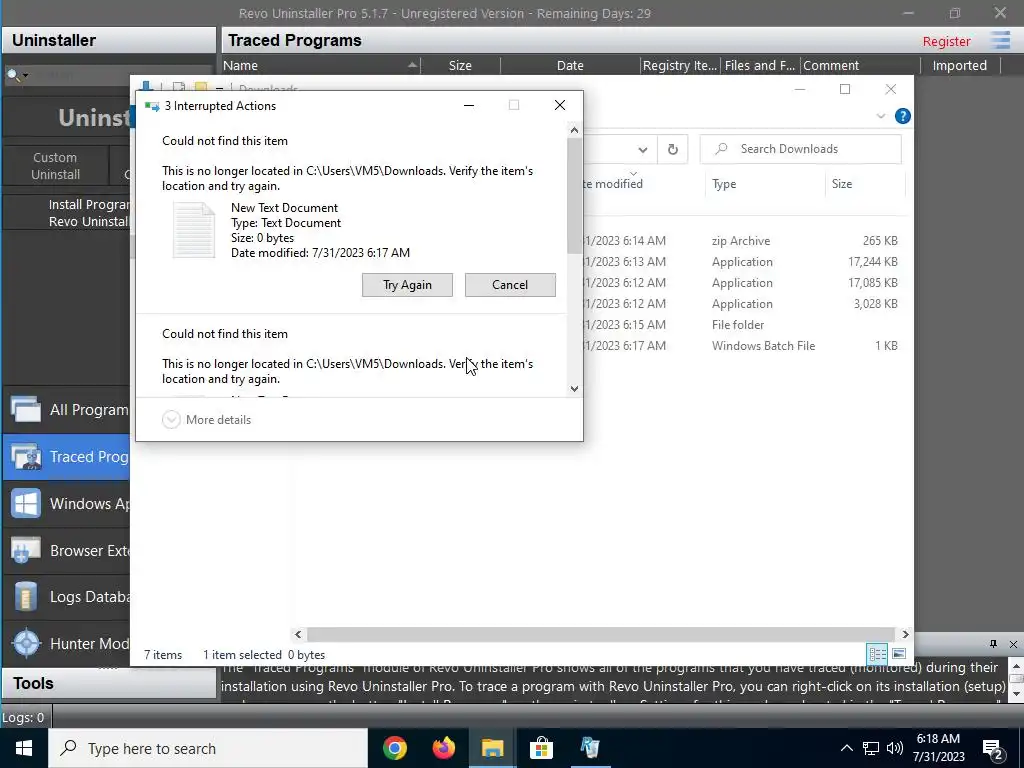Switch to Revo Uninstaller taskbar icon

[x=590, y=748]
